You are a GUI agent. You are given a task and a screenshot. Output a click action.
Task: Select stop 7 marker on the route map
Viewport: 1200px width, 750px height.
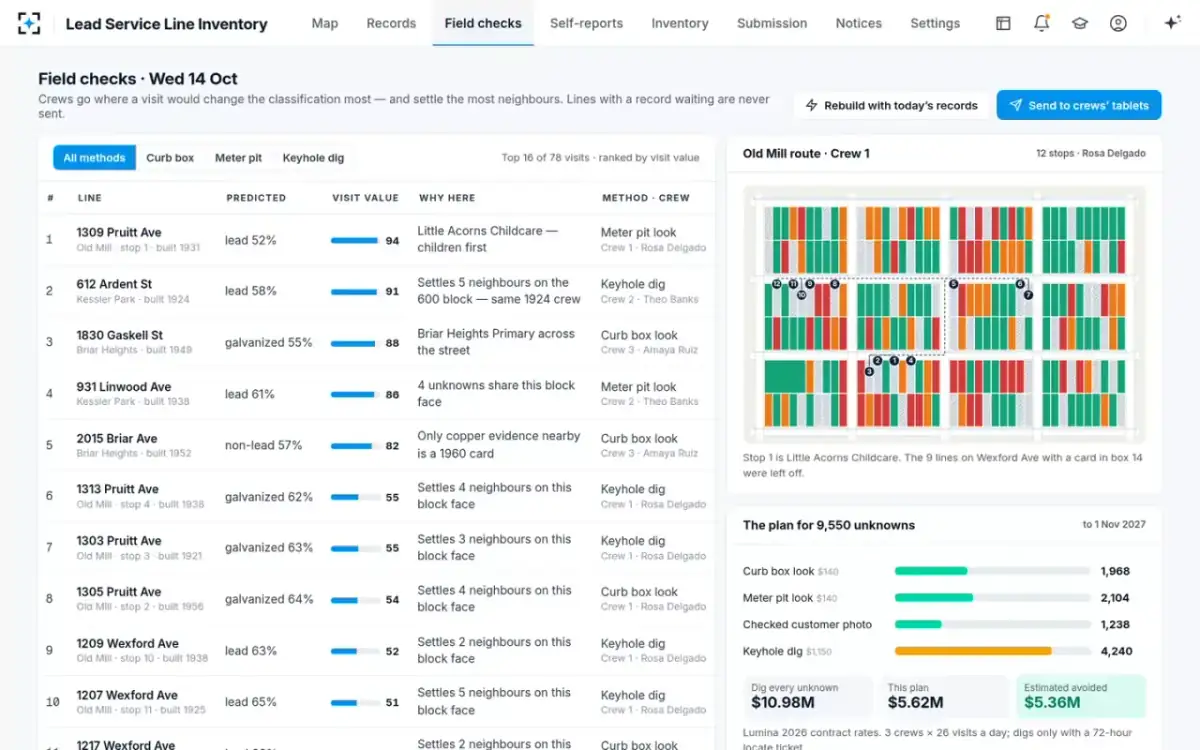tap(1028, 295)
